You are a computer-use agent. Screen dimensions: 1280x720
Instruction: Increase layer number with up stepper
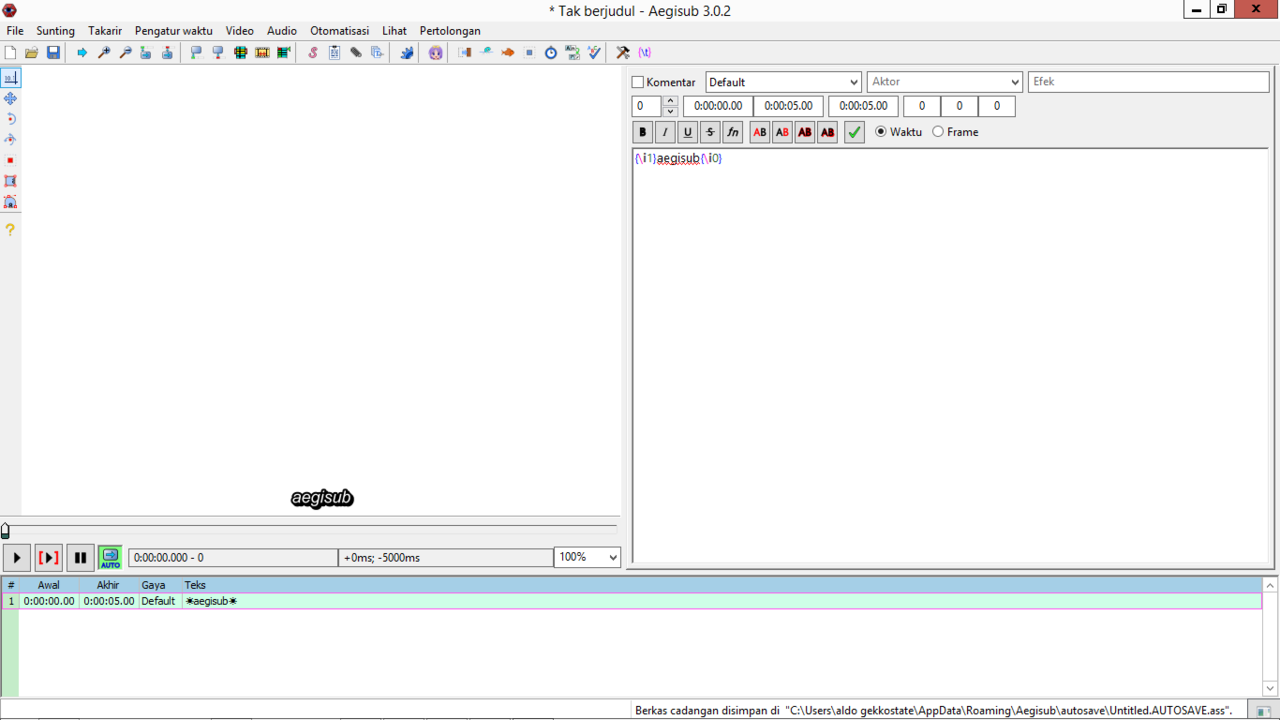click(670, 101)
